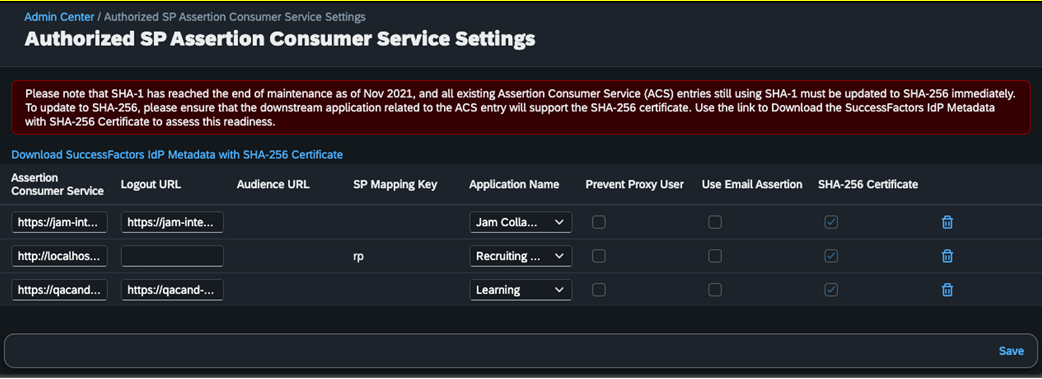Image resolution: width=1042 pixels, height=379 pixels.
Task: Toggle SHA-256 Certificate checkbox for Learning row
Action: (x=831, y=289)
